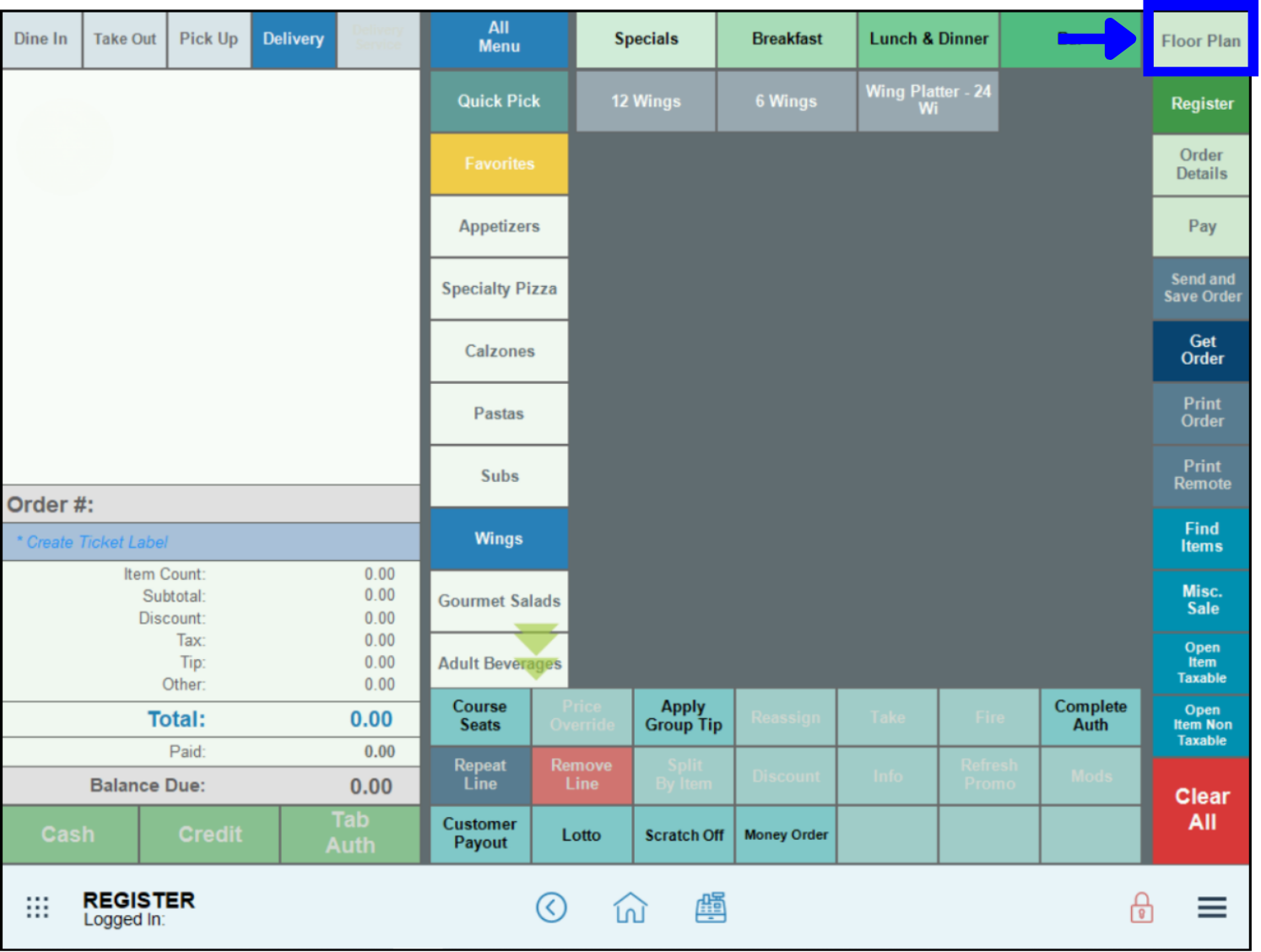The image size is (1261, 952).
Task: Open the hamburger menu icon
Action: 1211,908
